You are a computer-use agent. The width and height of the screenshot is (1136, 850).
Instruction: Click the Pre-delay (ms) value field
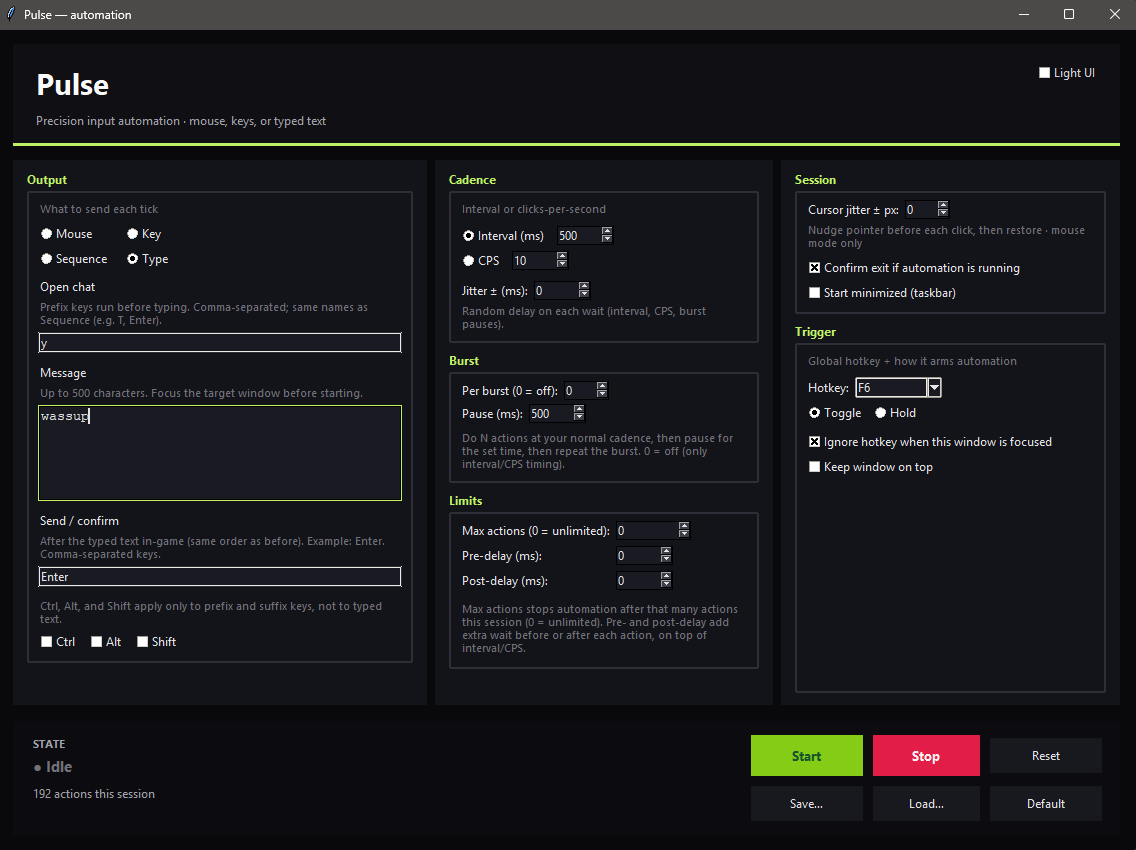tap(638, 556)
